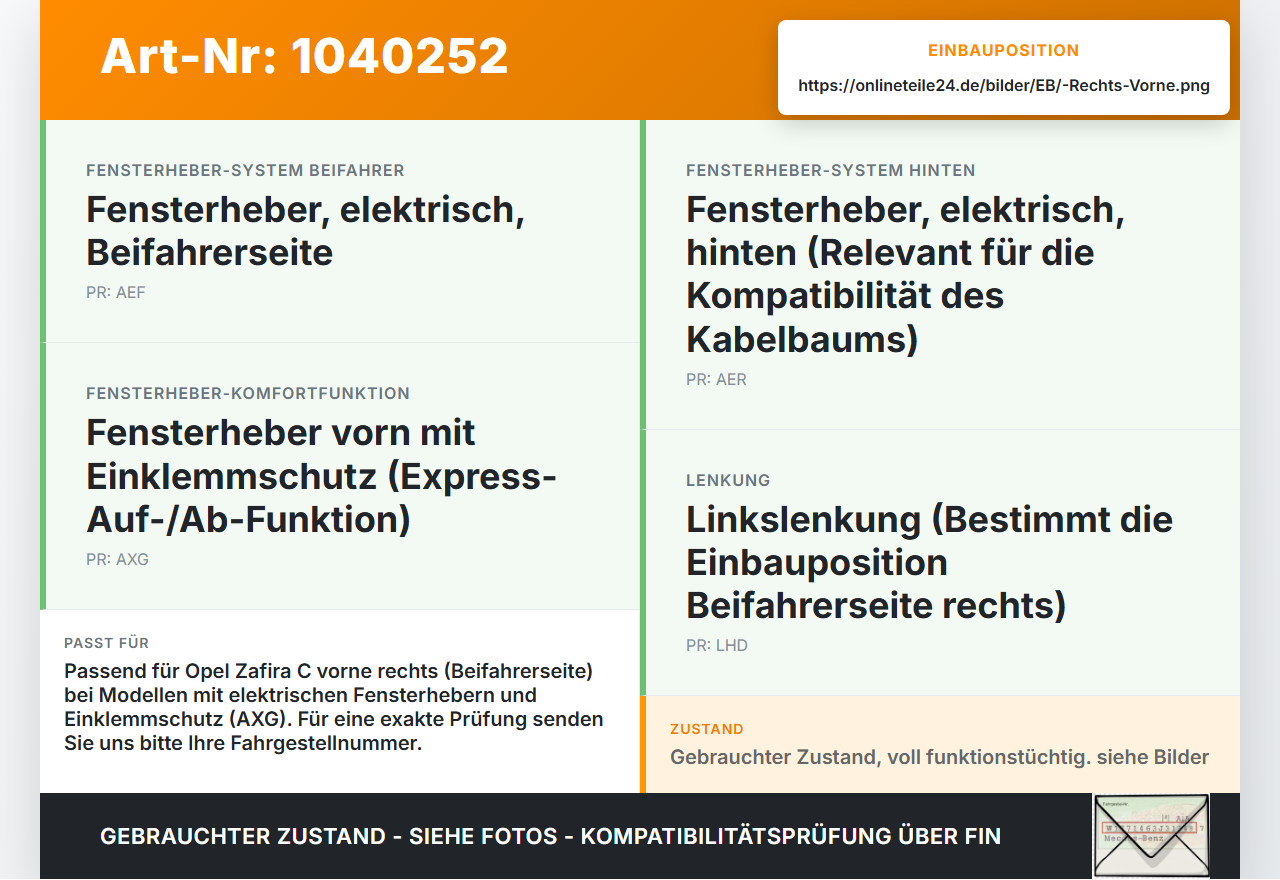Viewport: 1280px width, 880px height.
Task: Click FENSTERHEBER-KOMFORTFUNKTION label
Action: click(248, 394)
